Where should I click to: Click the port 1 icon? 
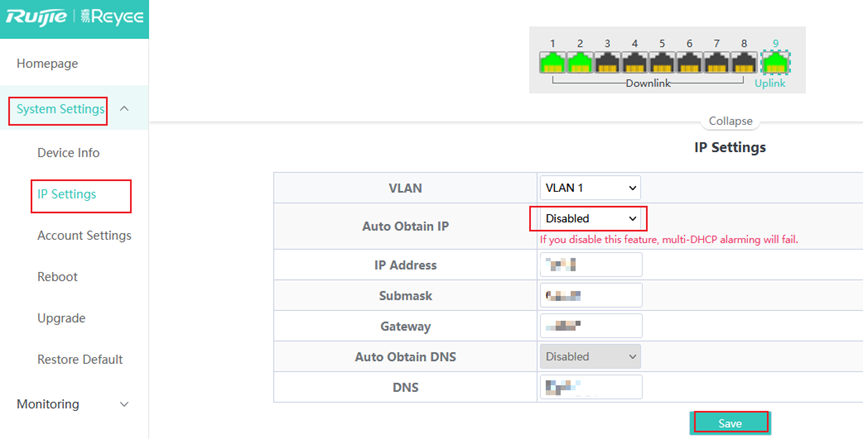click(552, 64)
